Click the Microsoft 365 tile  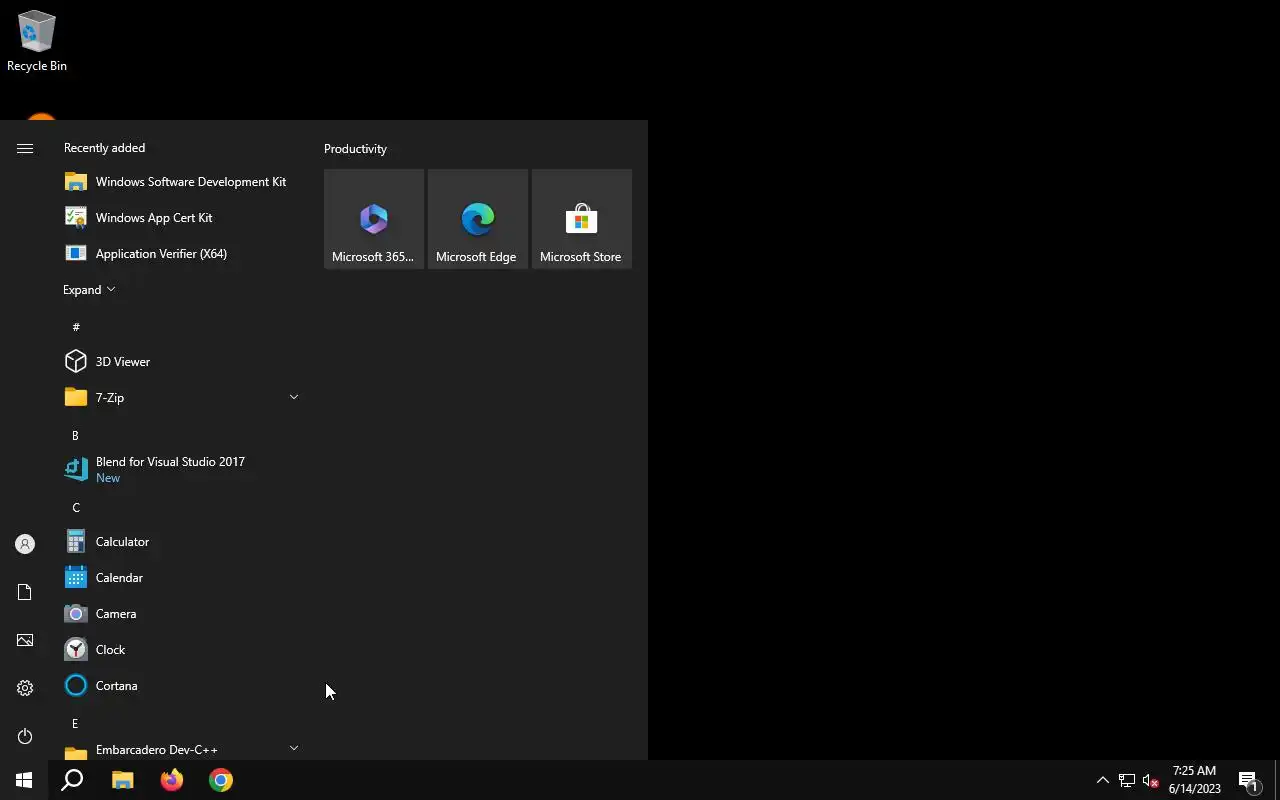[x=374, y=219]
